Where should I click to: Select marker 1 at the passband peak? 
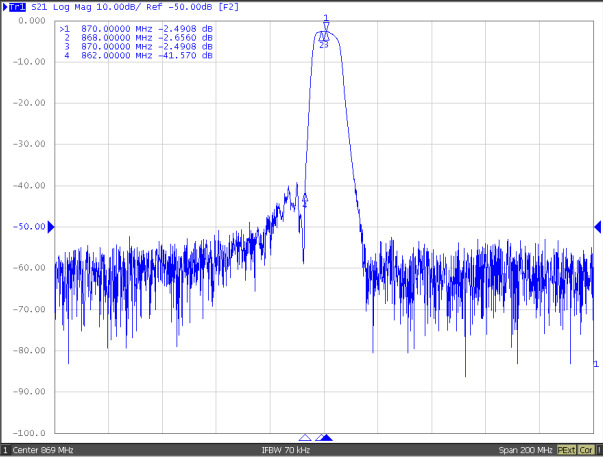(x=326, y=25)
